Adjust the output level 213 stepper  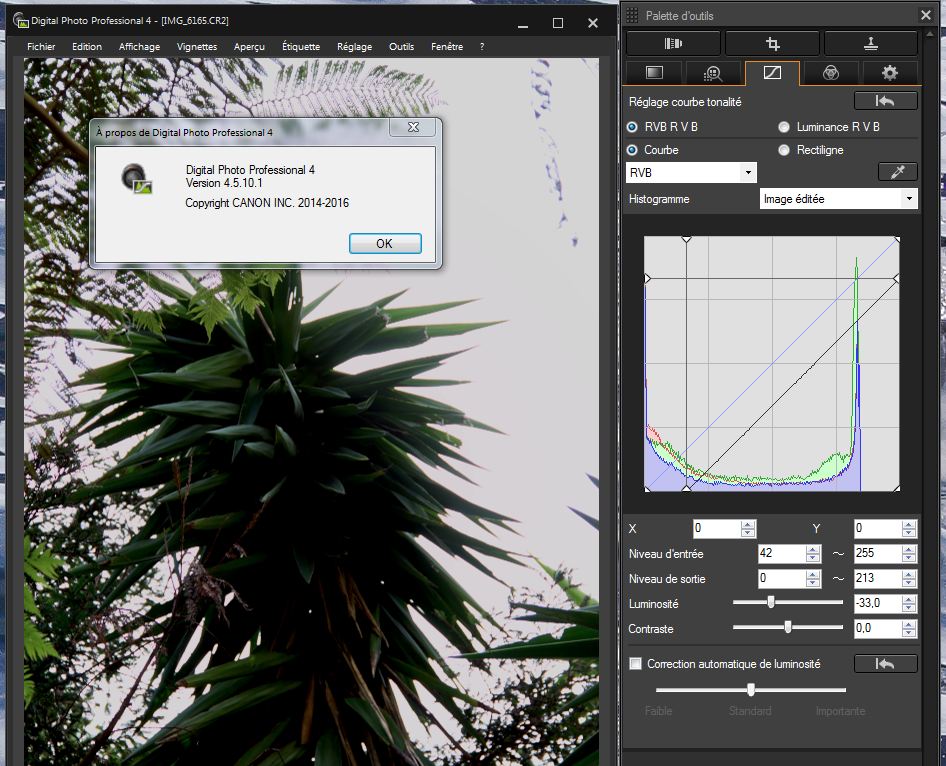point(909,578)
